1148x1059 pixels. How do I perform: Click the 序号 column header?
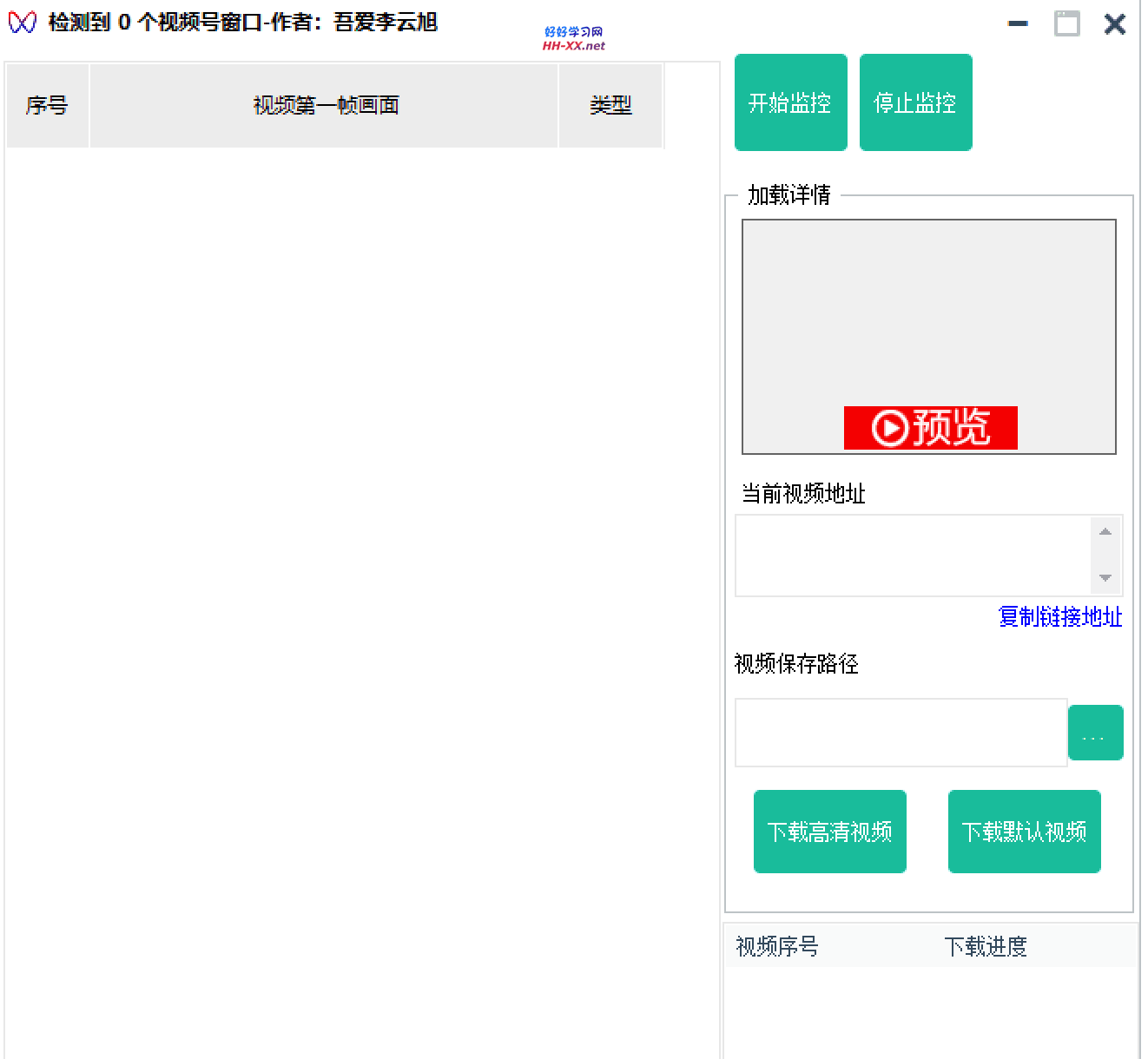click(x=47, y=106)
